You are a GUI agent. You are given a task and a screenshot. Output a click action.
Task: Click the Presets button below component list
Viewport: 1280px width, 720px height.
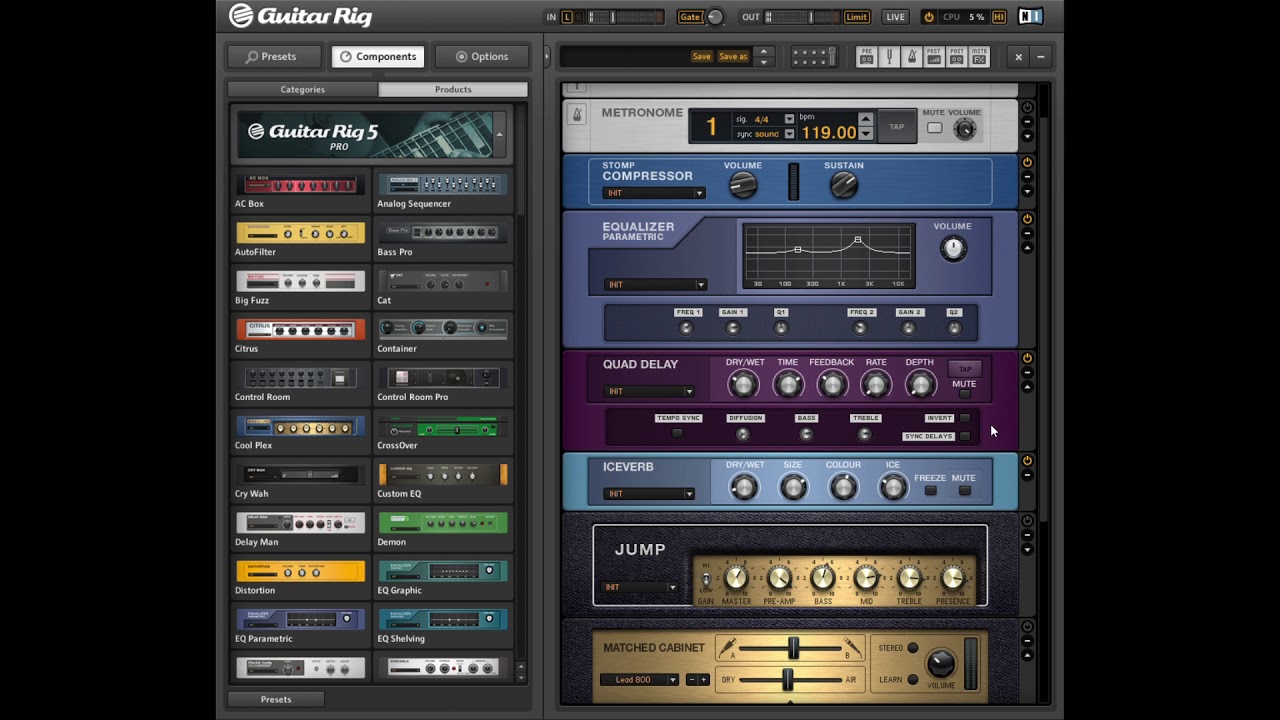276,700
